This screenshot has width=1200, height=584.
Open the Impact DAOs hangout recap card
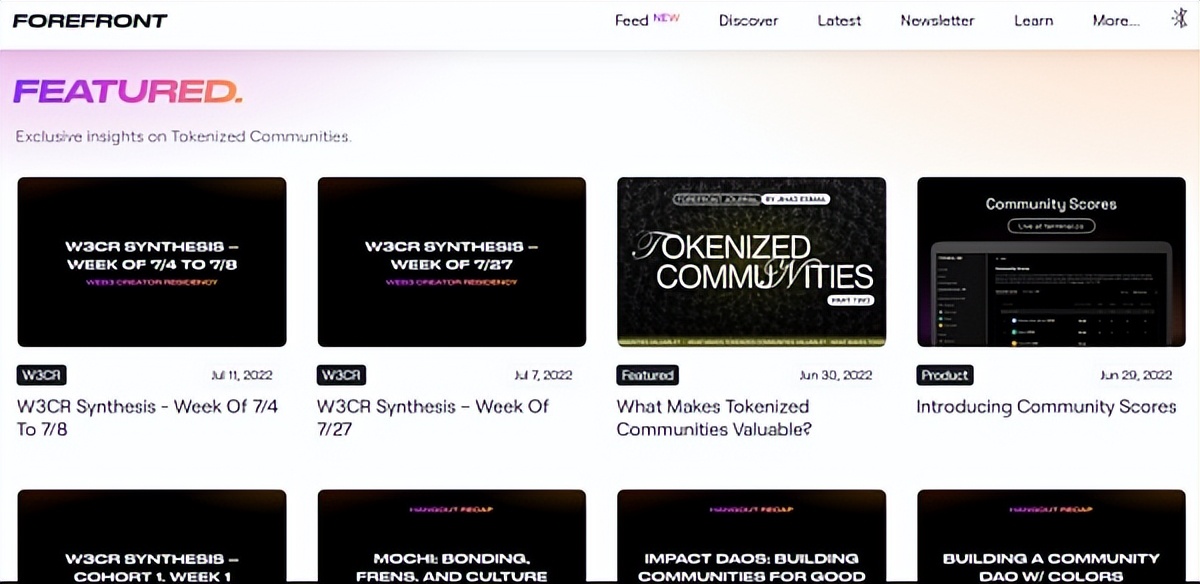point(751,537)
